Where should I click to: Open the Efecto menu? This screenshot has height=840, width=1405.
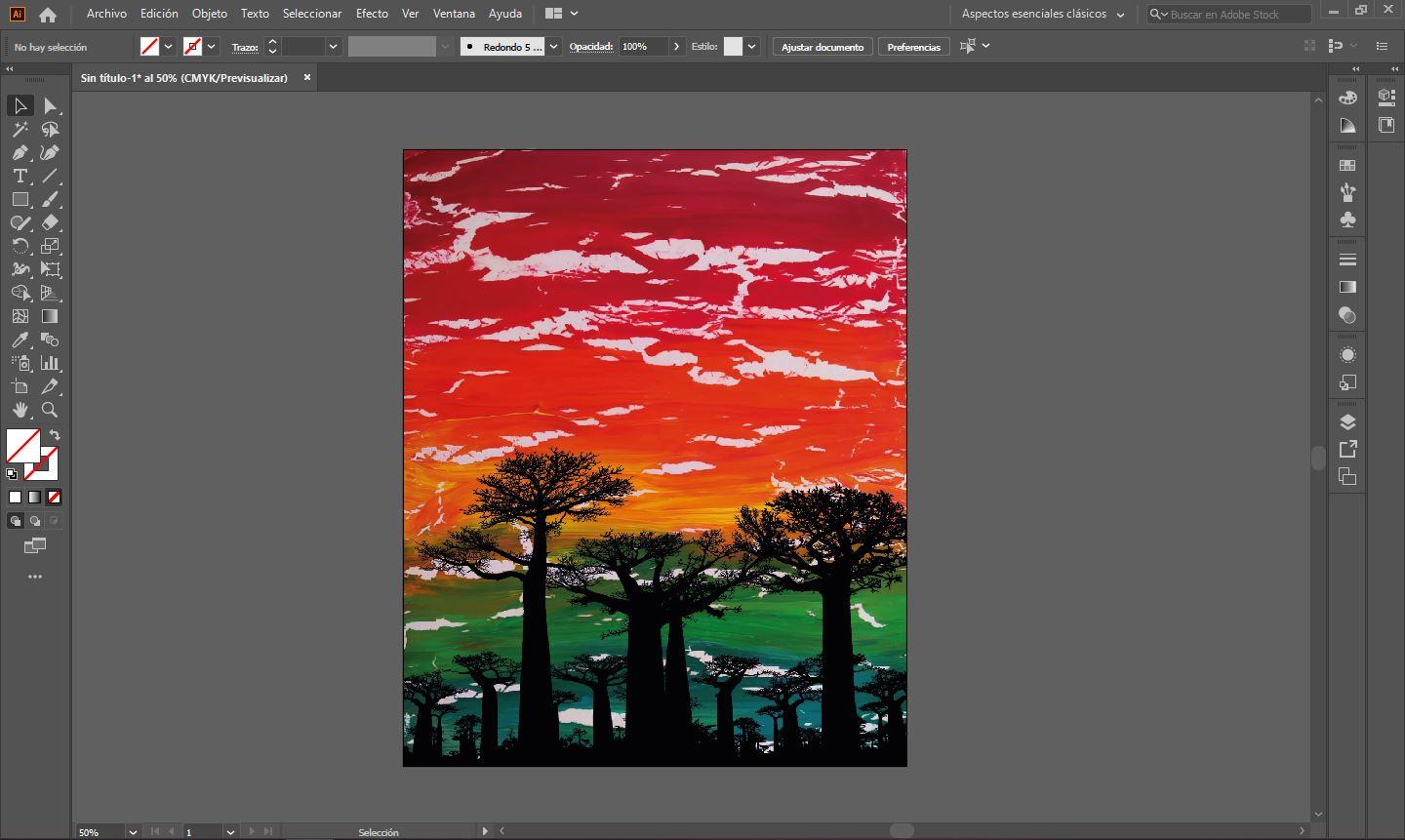372,14
